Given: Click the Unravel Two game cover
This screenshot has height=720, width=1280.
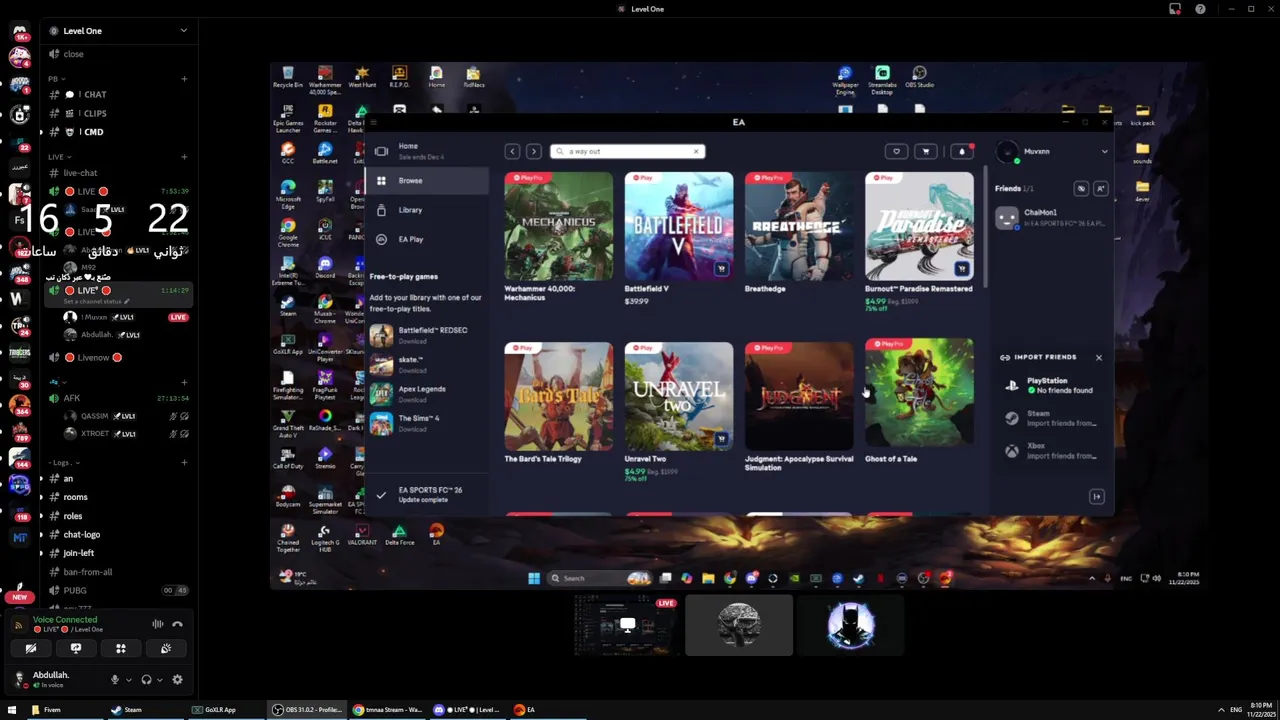Looking at the screenshot, I should pyautogui.click(x=679, y=396).
